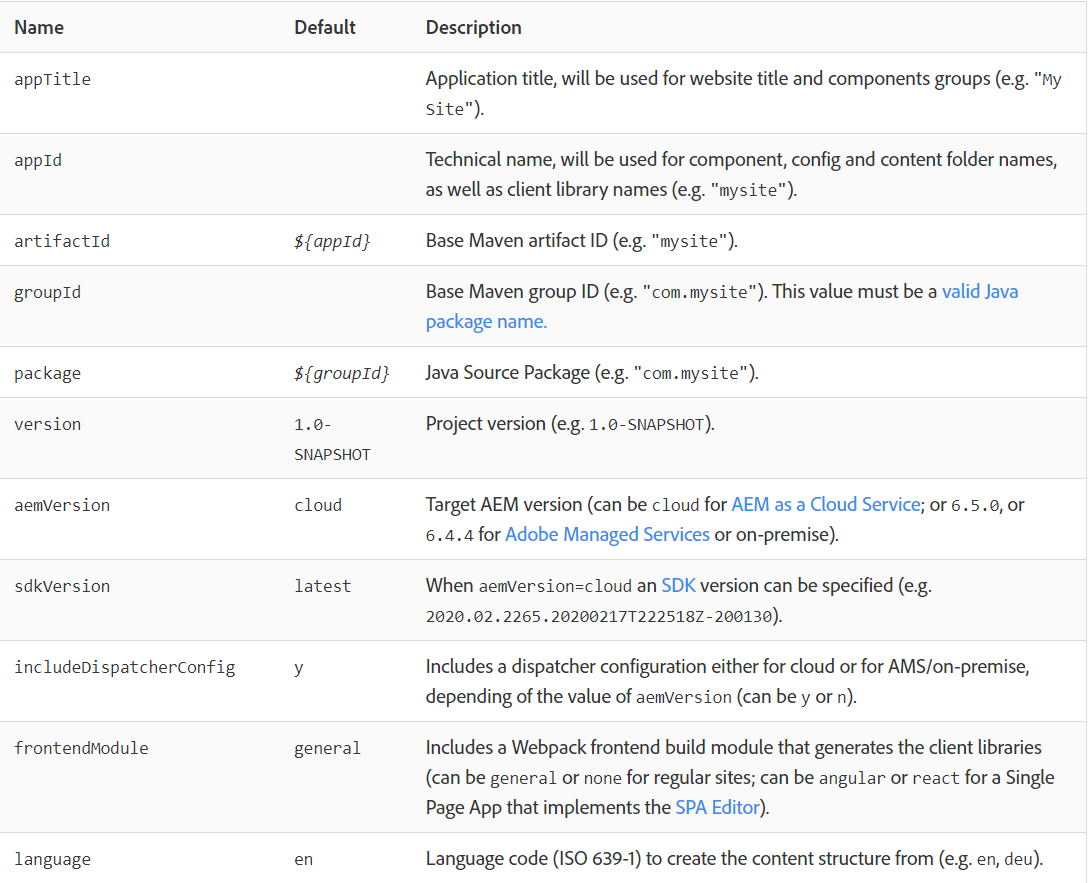The height and width of the screenshot is (883, 1088).
Task: Open the valid Java package name link
Action: click(980, 292)
